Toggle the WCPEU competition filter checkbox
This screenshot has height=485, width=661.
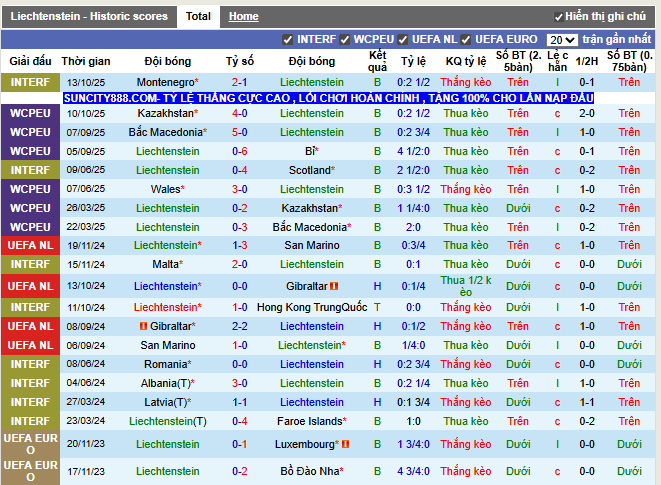click(x=344, y=40)
